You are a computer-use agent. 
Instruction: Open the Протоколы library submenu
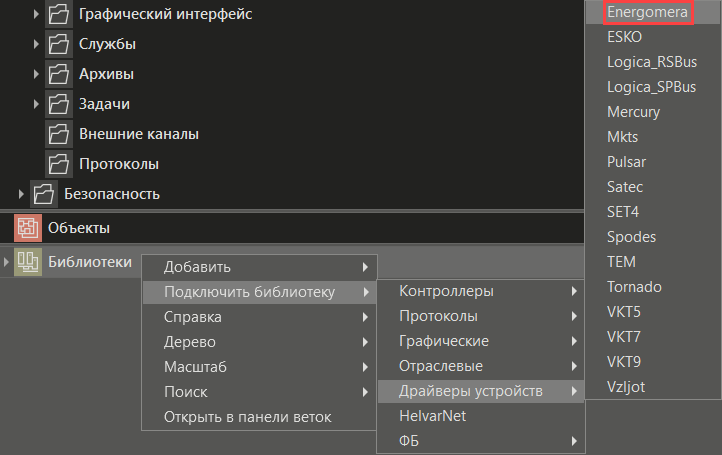pyautogui.click(x=481, y=316)
